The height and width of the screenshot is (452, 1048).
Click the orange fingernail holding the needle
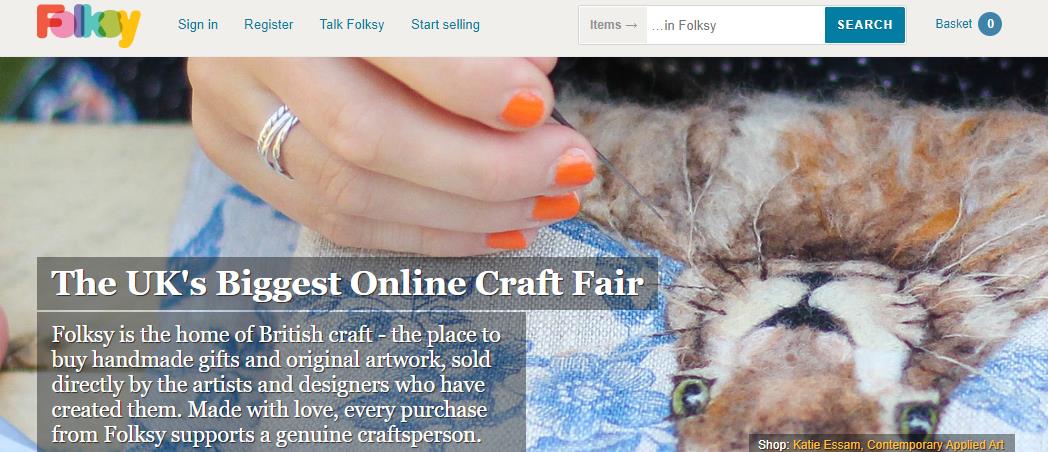(523, 109)
